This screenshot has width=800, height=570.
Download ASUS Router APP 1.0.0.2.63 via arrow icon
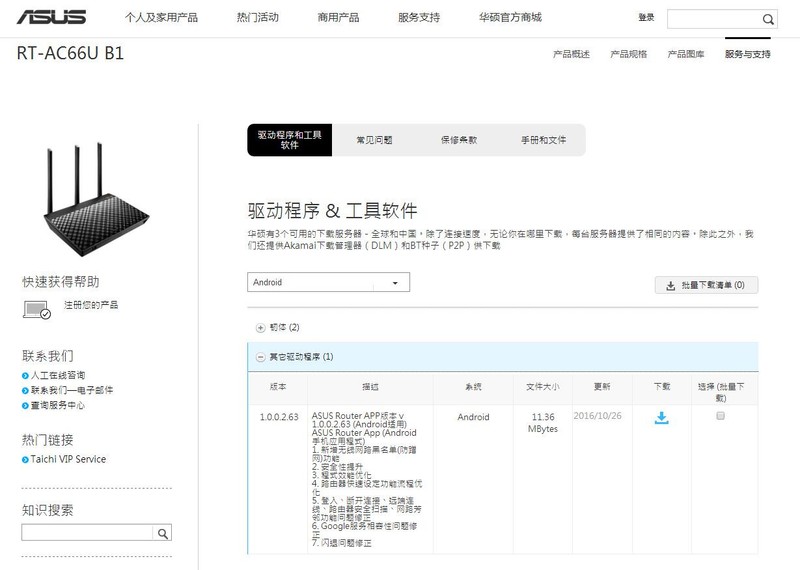[x=661, y=418]
